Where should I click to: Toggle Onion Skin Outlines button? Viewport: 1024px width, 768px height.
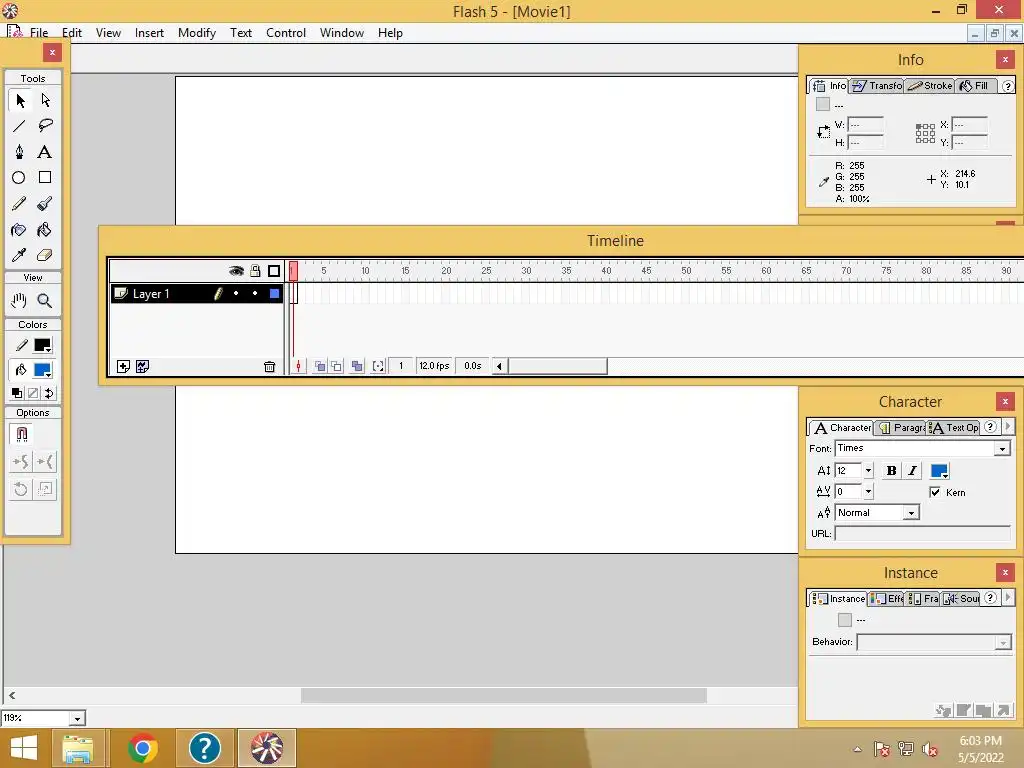(336, 366)
